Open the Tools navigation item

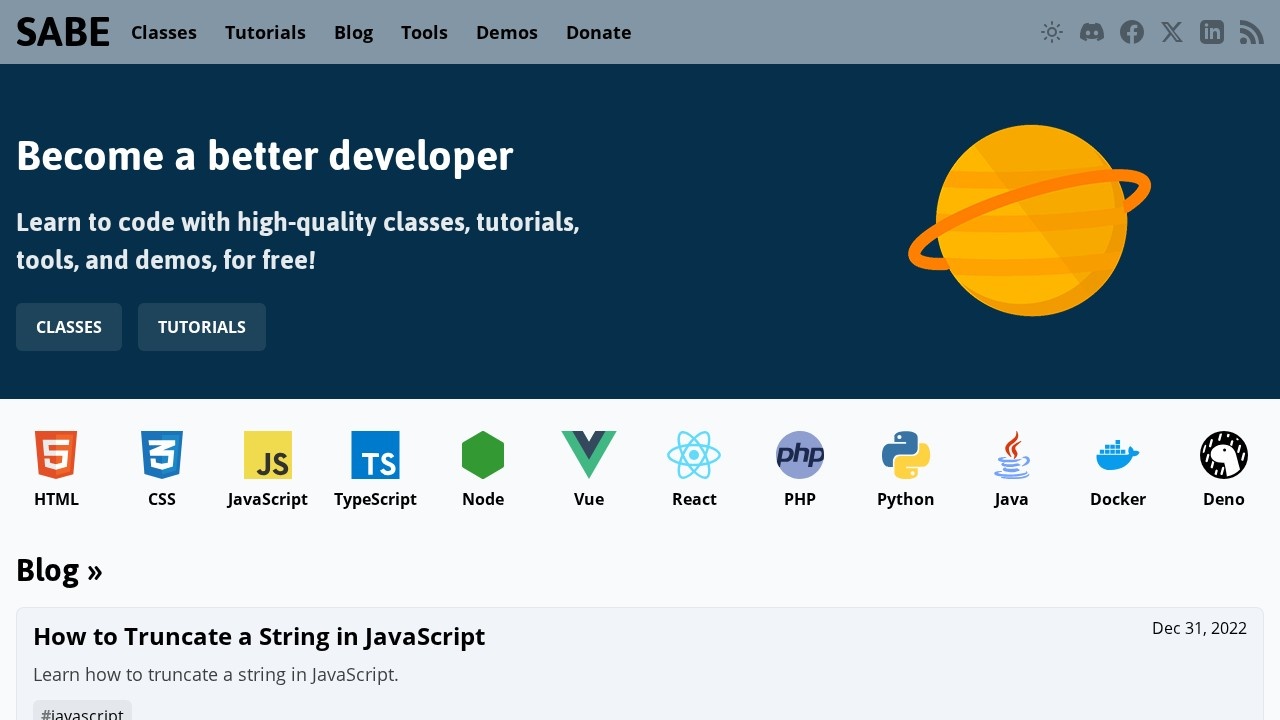coord(424,32)
